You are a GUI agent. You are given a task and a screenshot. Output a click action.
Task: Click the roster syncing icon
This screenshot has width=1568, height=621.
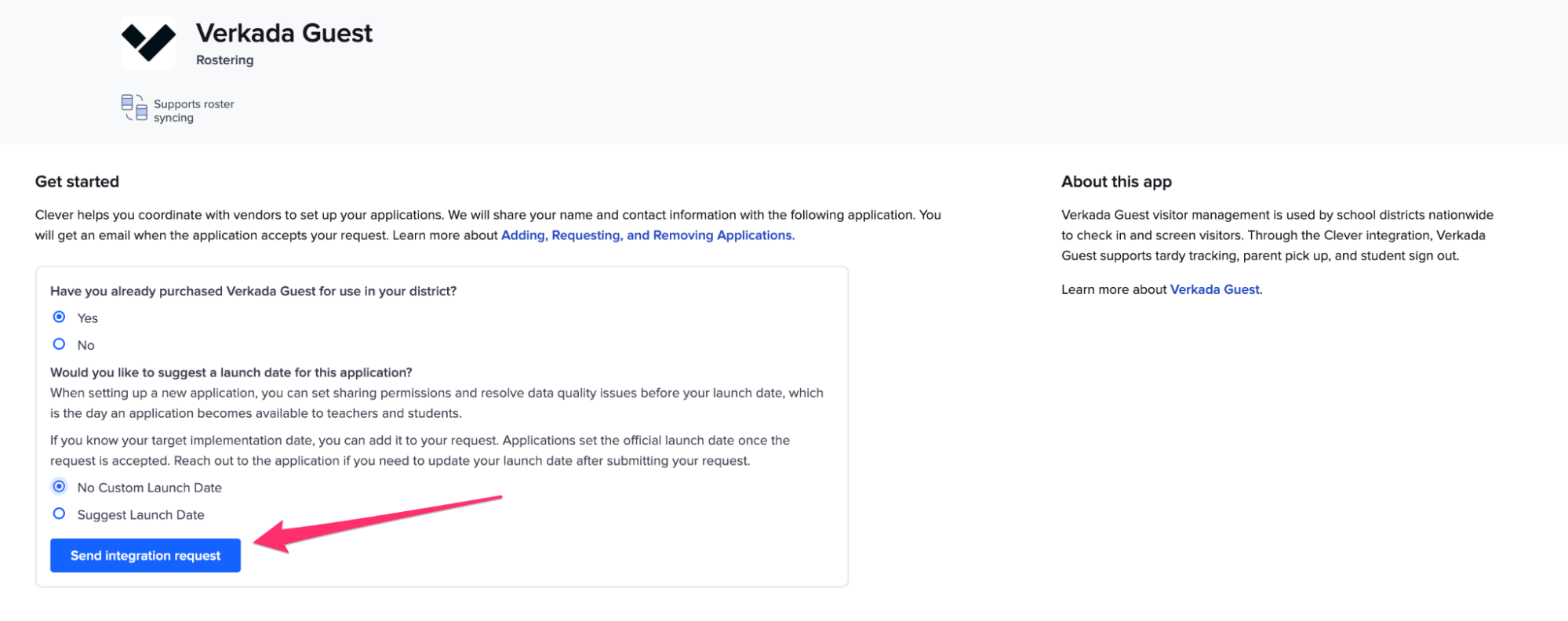point(134,108)
